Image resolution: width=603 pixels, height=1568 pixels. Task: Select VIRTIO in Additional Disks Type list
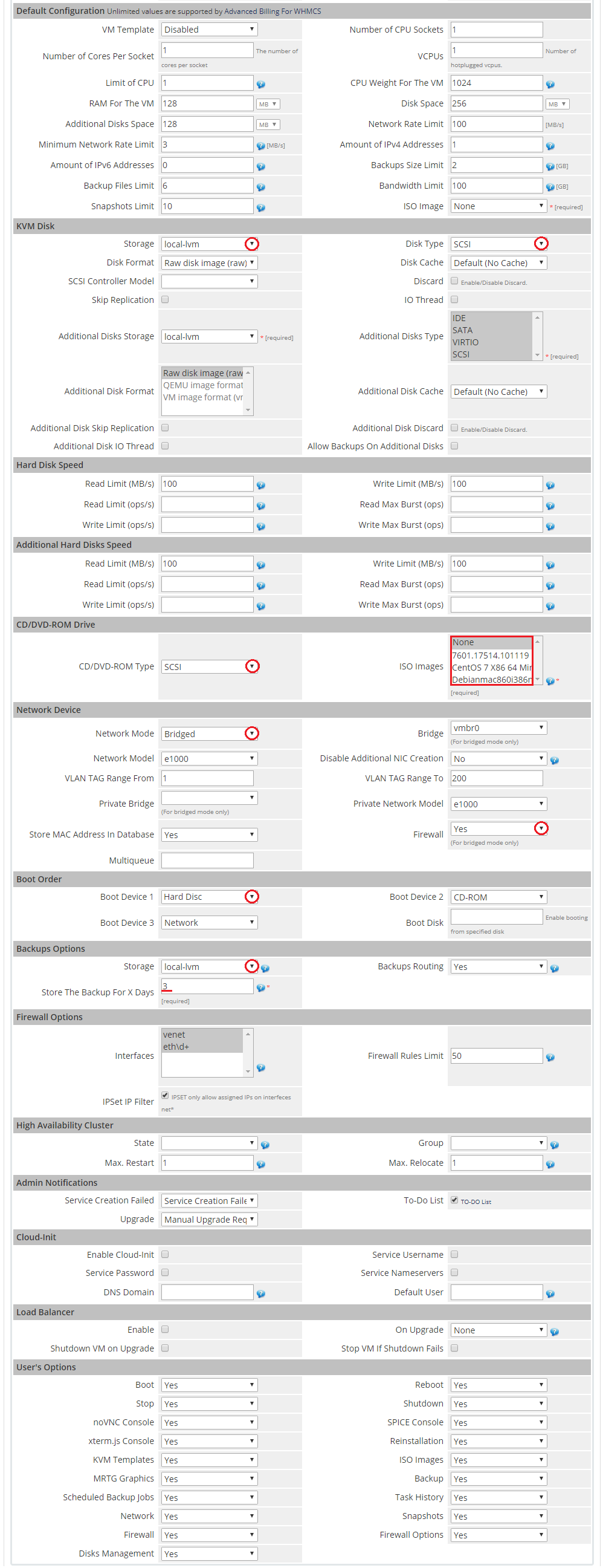[x=492, y=343]
